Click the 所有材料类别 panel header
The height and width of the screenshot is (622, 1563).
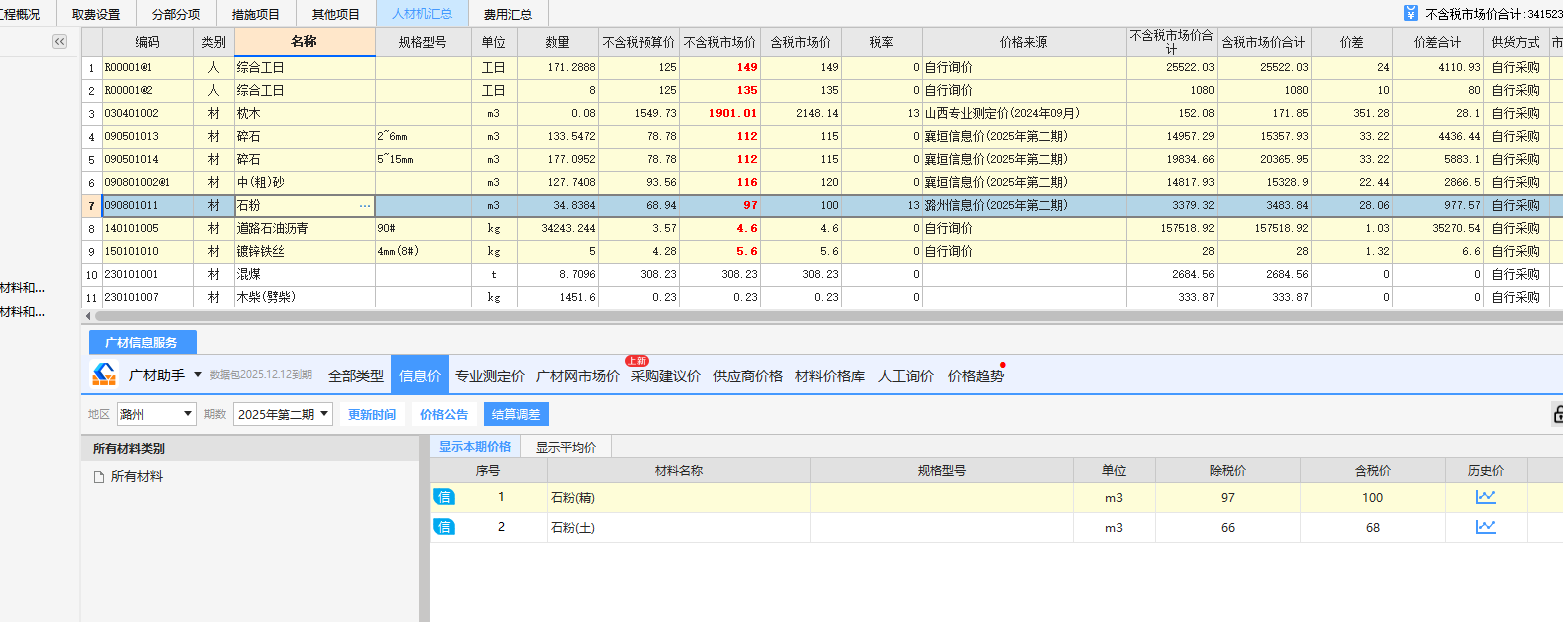coord(250,449)
